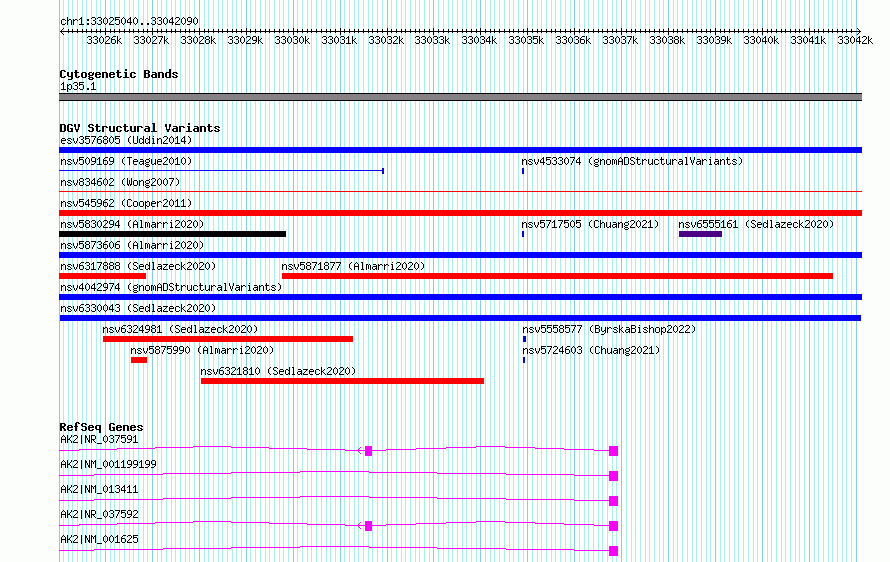The image size is (890, 562).
Task: Click the red nsv5871877 (Almarri2020) bar
Action: click(557, 276)
